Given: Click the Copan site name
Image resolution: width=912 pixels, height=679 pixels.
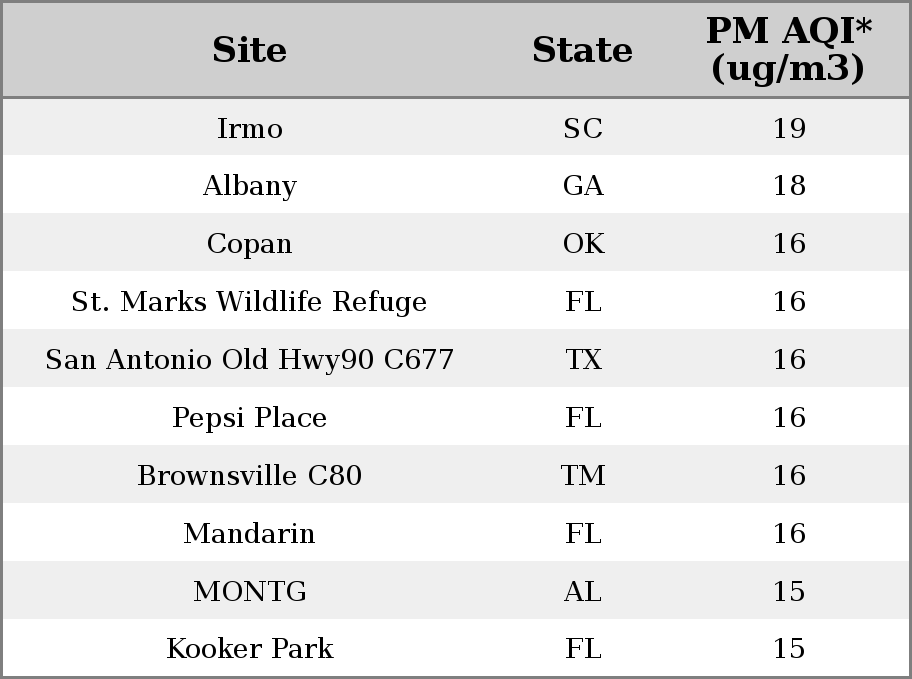Looking at the screenshot, I should click(250, 244).
